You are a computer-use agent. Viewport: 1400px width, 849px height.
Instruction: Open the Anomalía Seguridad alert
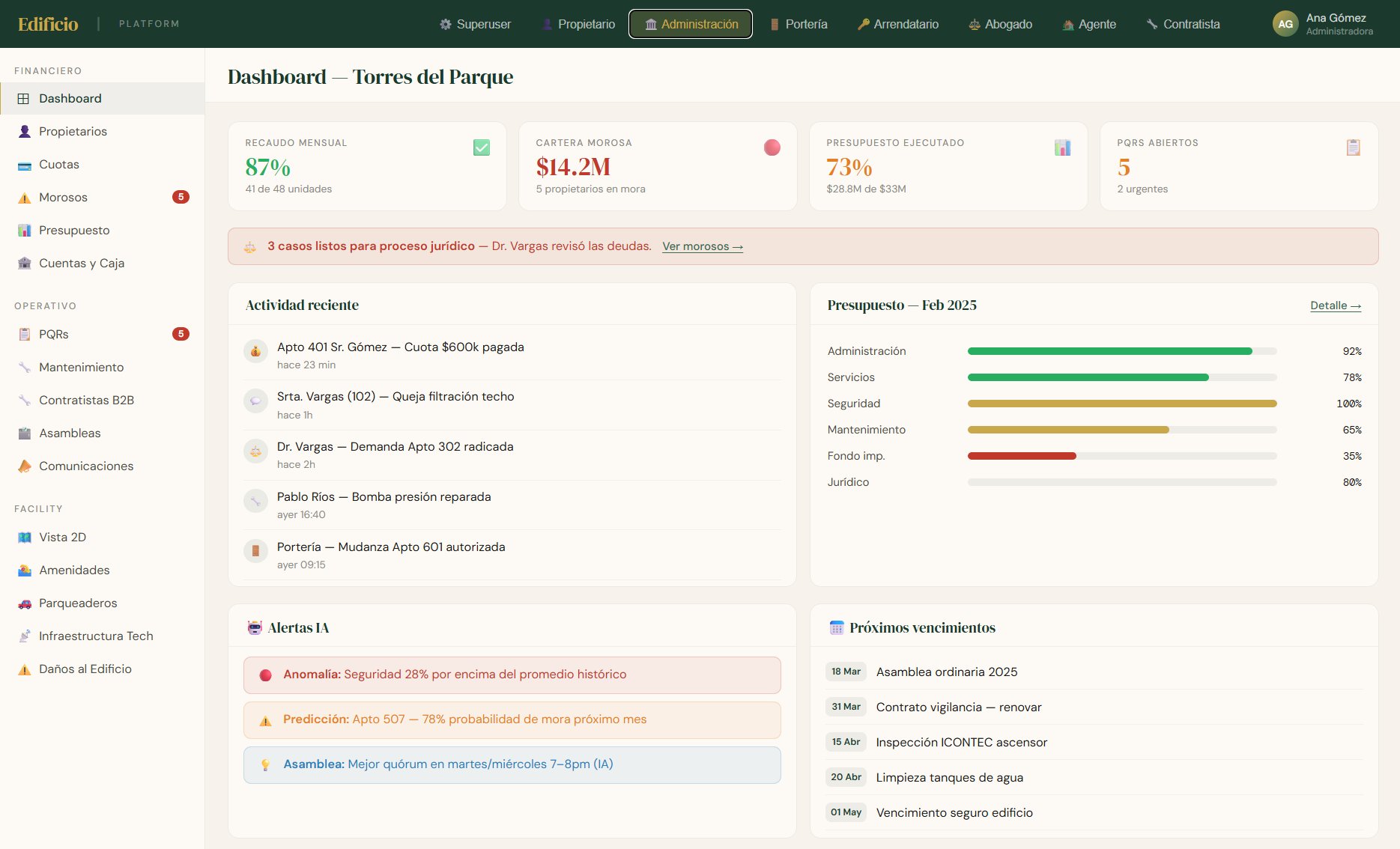coord(512,675)
